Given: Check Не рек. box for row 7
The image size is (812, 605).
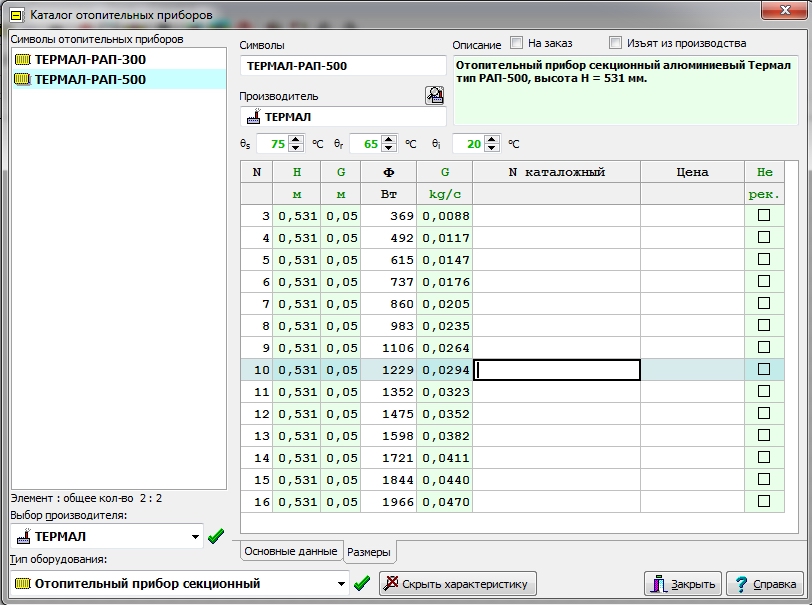Looking at the screenshot, I should (764, 303).
